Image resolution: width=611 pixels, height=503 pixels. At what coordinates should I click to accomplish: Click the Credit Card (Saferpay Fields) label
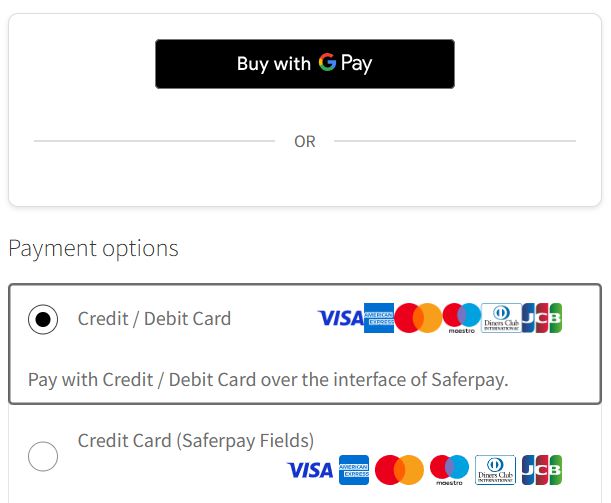tap(196, 440)
